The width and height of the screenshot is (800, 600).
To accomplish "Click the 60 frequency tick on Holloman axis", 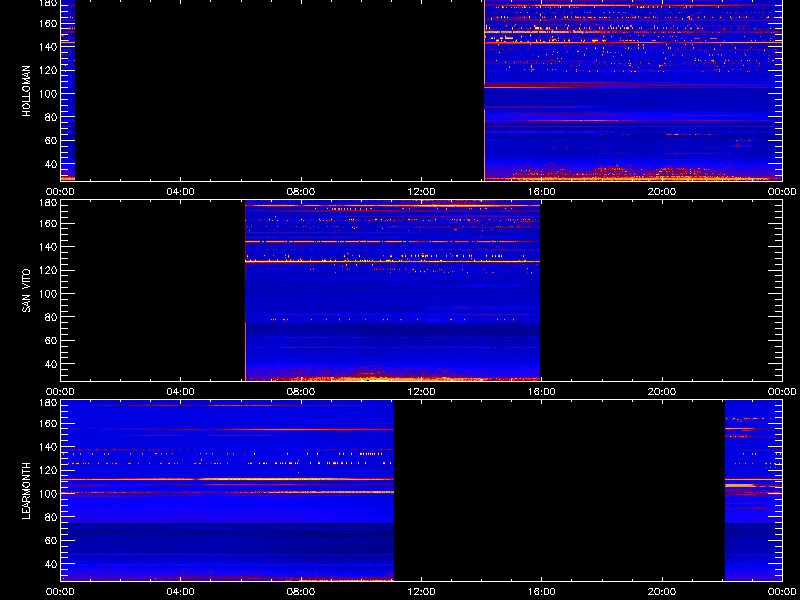I will click(x=51, y=141).
